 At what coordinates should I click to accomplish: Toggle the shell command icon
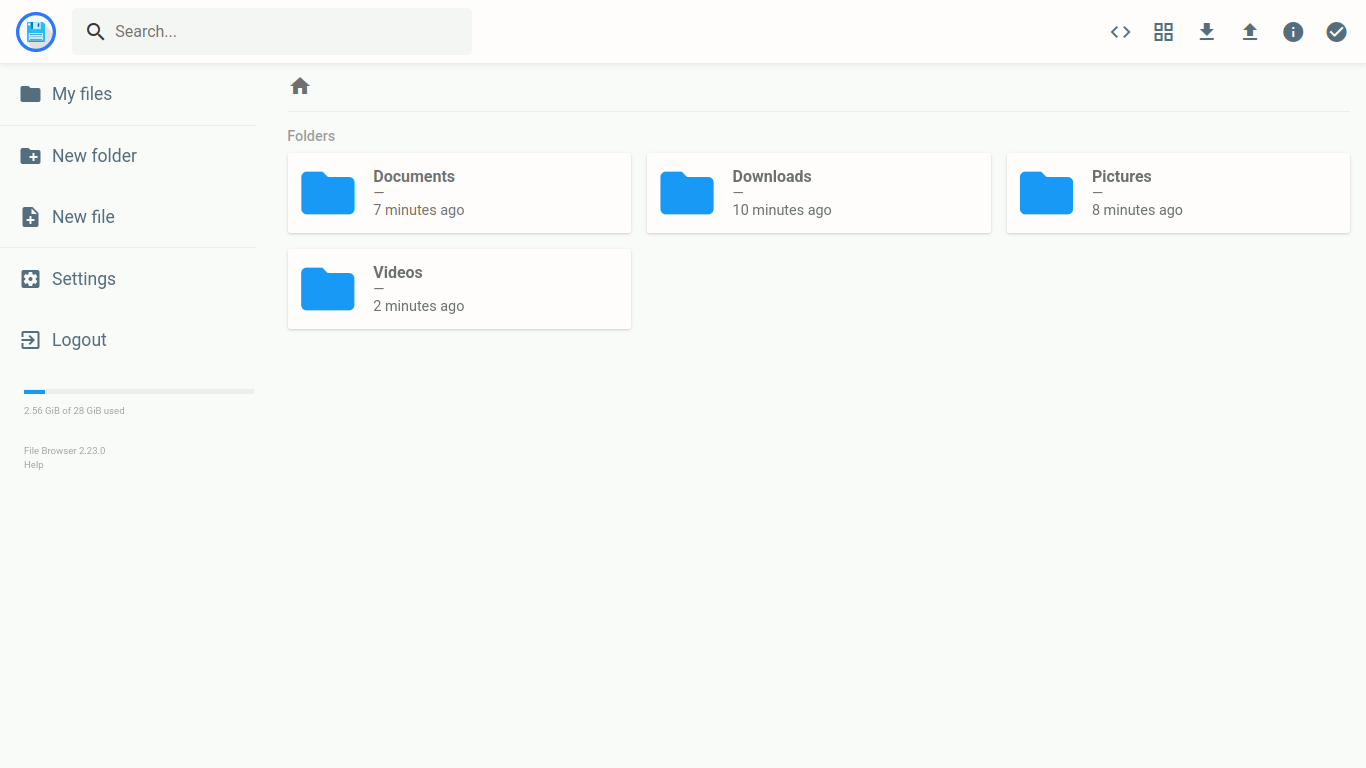point(1120,32)
